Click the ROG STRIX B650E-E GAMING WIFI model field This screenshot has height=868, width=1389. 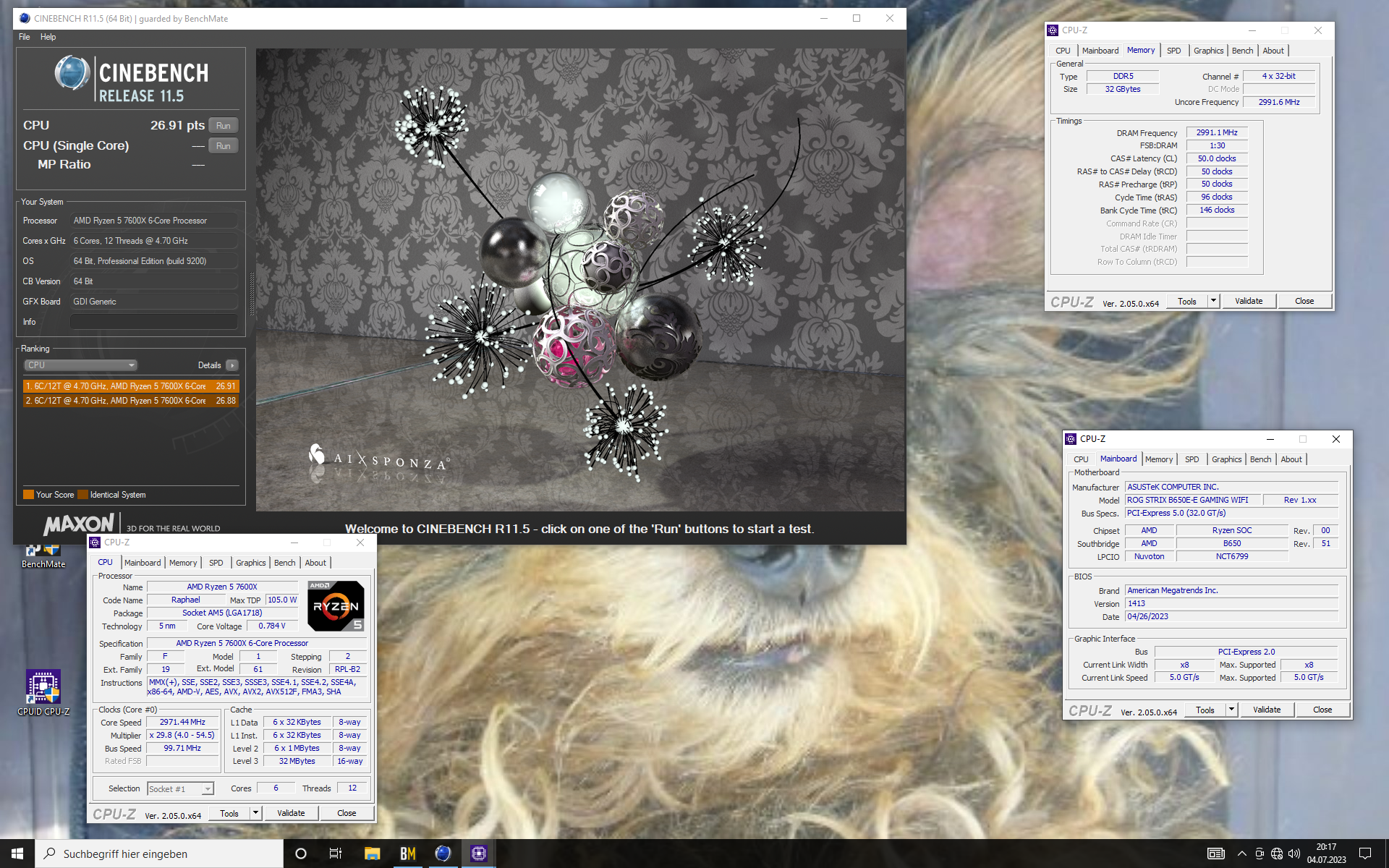(1193, 501)
